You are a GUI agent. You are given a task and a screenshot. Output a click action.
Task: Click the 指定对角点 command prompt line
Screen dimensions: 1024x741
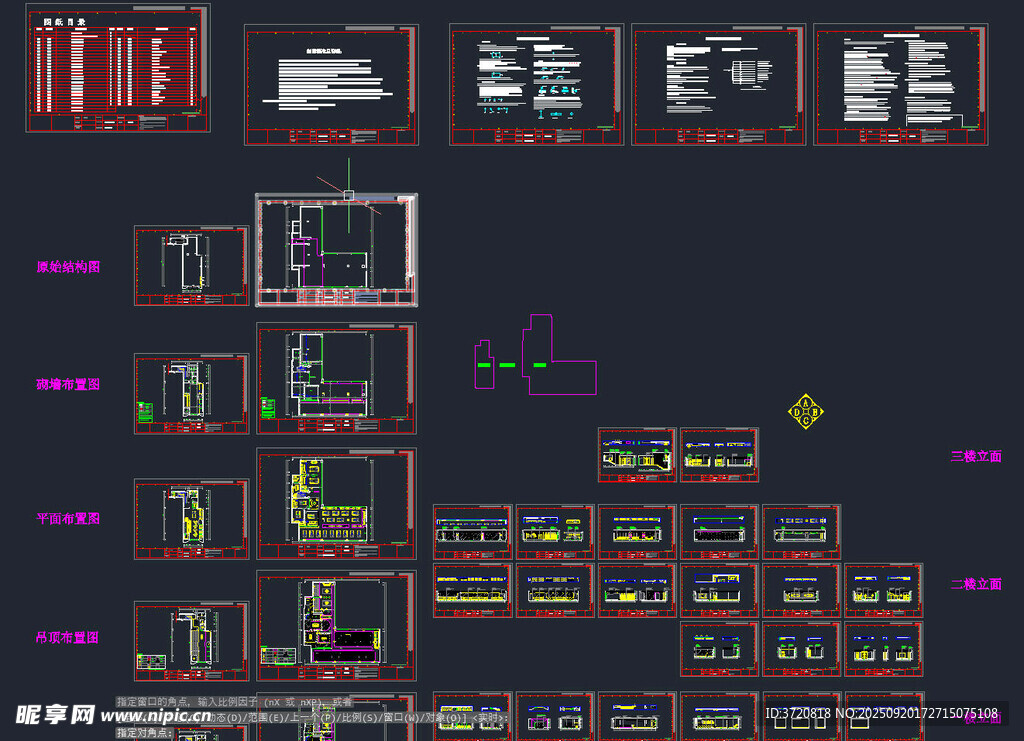coord(145,733)
